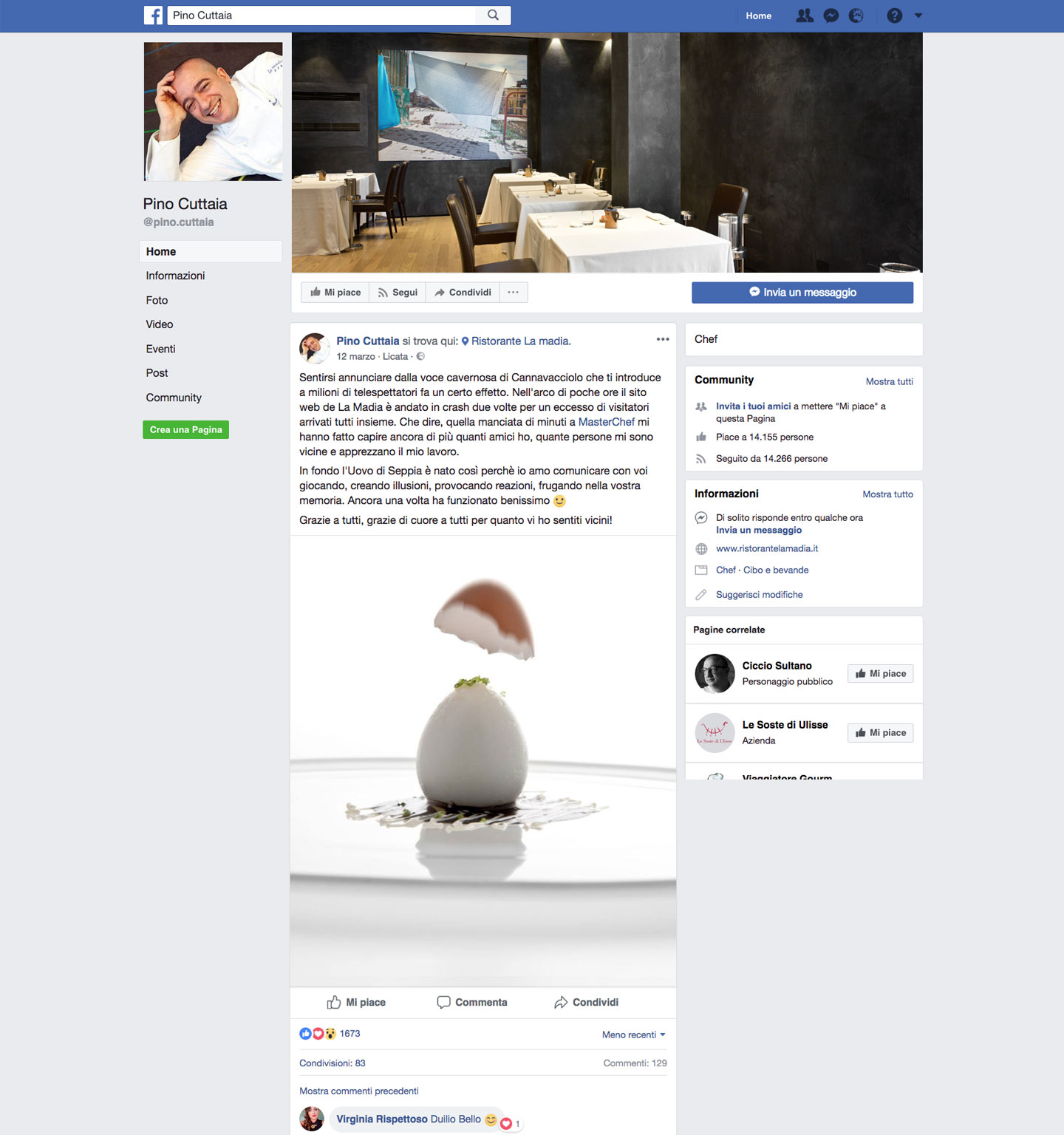Click the Facebook logo icon
This screenshot has width=1064, height=1135.
(x=153, y=16)
